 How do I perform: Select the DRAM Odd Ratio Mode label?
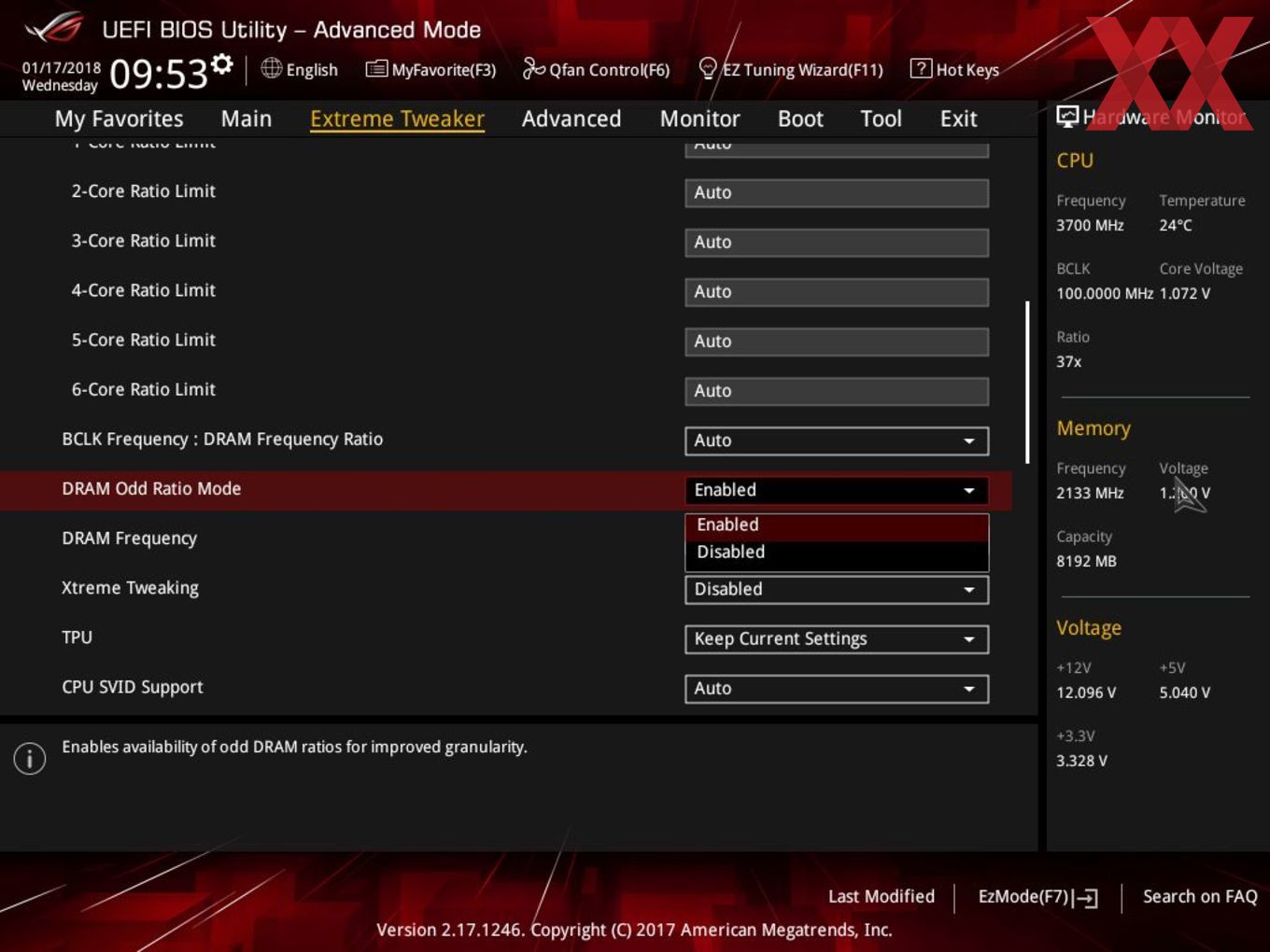[151, 488]
